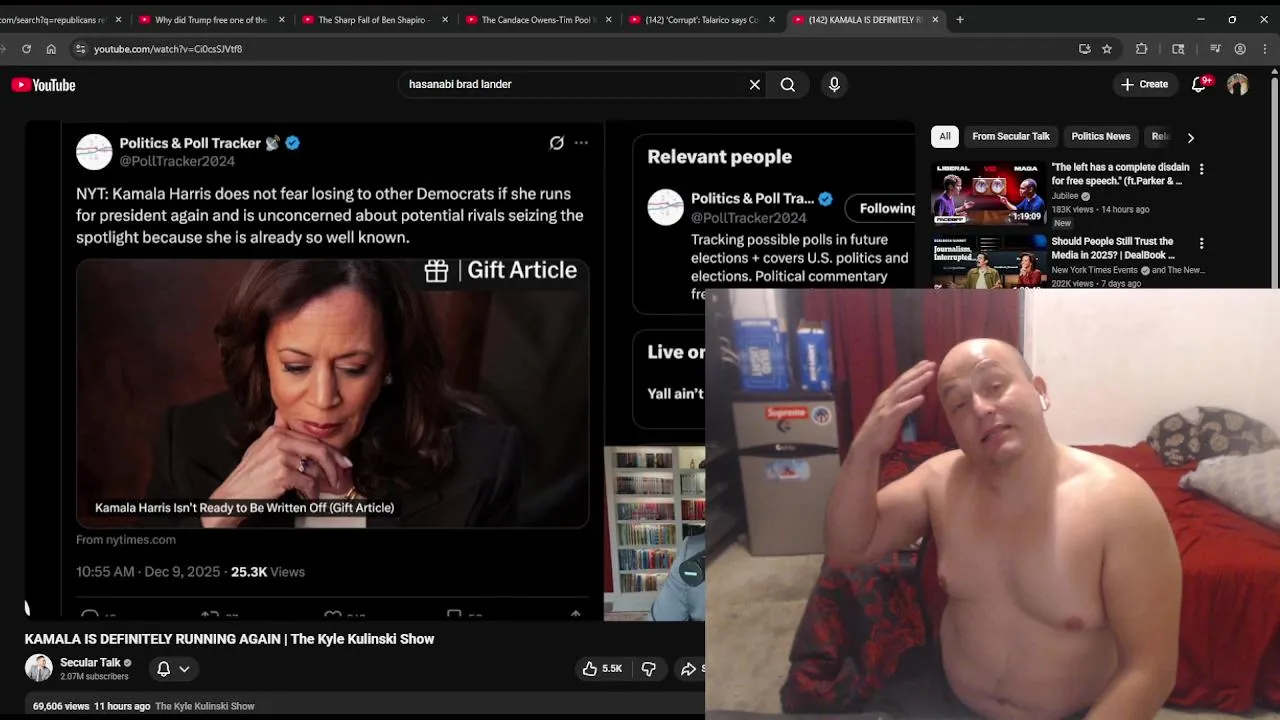Open a new browser tab

[960, 19]
